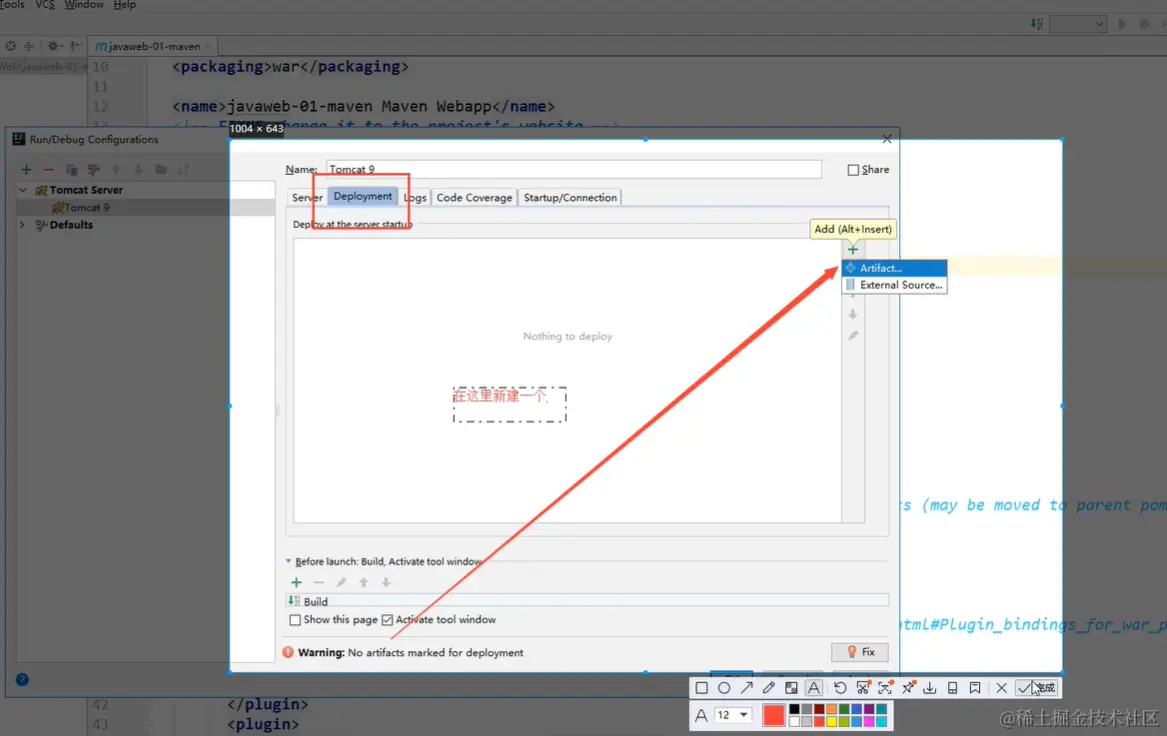Copy the selected run configuration
The image size is (1167, 736).
[x=71, y=170]
